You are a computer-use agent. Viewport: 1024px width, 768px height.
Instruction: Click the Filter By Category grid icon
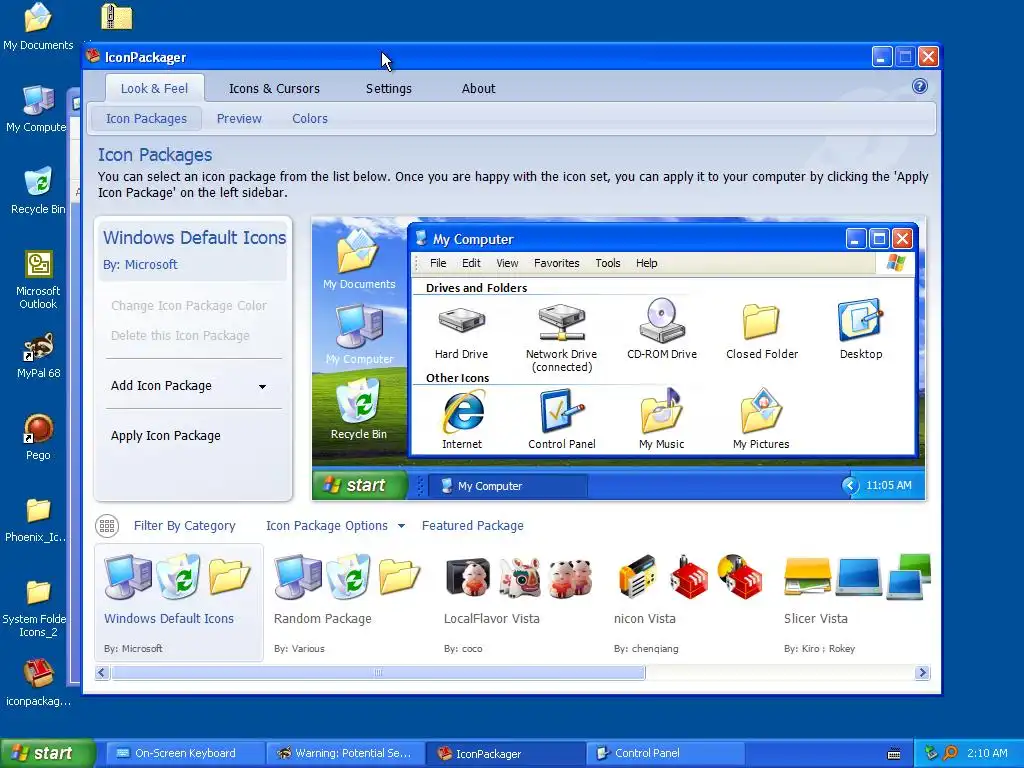point(107,526)
